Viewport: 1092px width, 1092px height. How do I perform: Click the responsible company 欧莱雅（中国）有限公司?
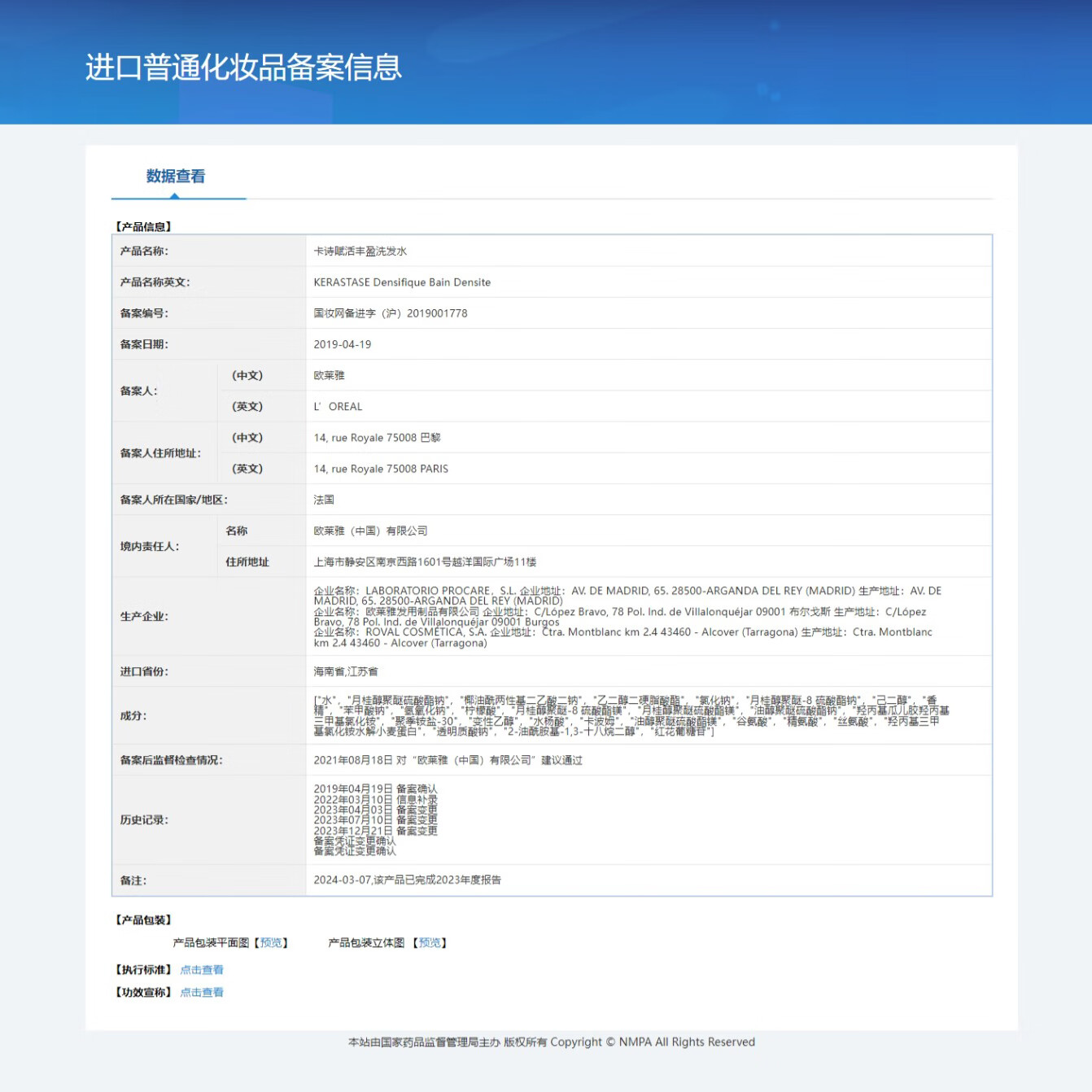(x=370, y=531)
